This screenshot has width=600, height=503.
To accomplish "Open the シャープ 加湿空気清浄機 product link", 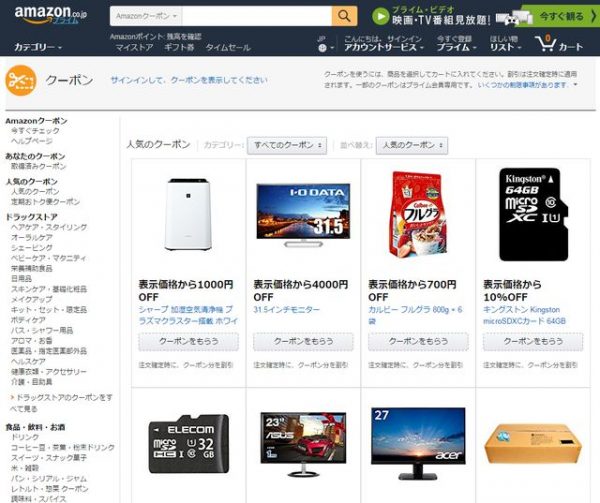I will [188, 315].
